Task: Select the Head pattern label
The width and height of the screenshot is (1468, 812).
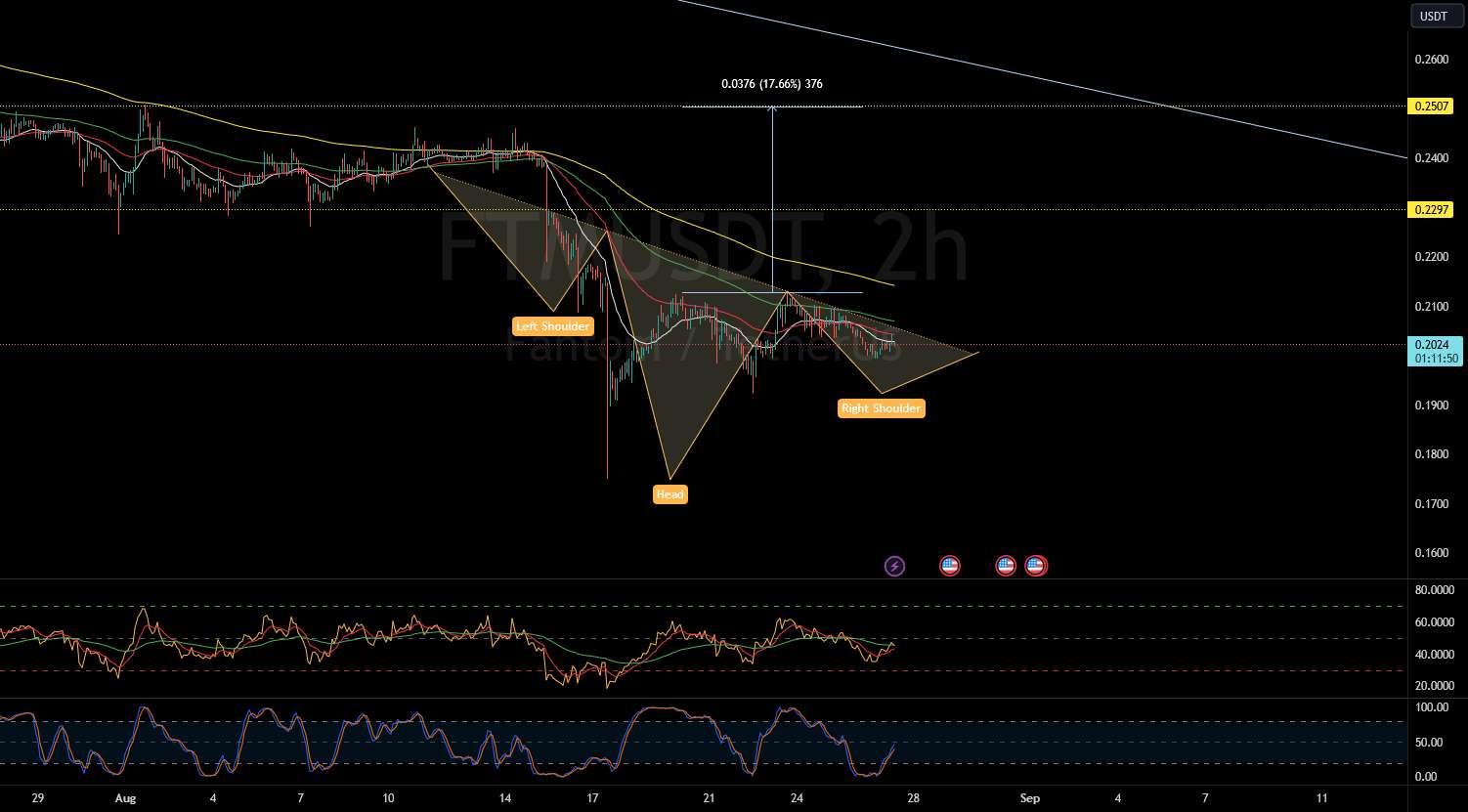Action: (x=670, y=494)
